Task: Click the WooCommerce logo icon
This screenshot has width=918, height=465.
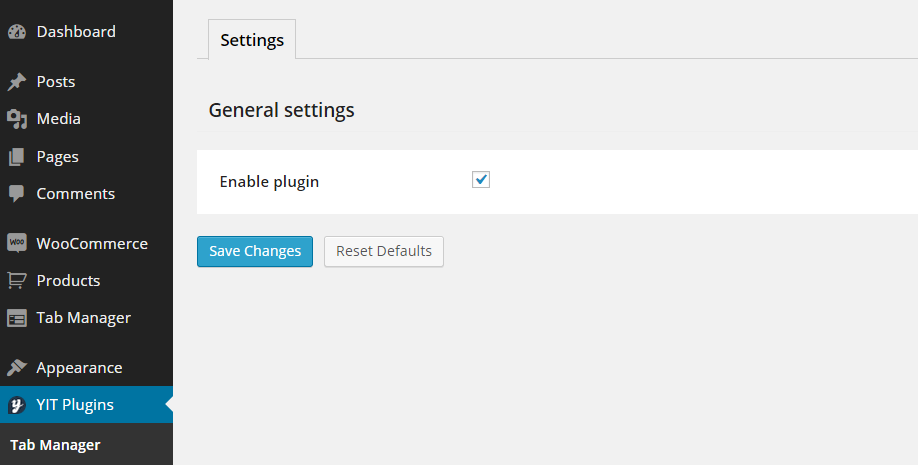Action: [x=16, y=243]
